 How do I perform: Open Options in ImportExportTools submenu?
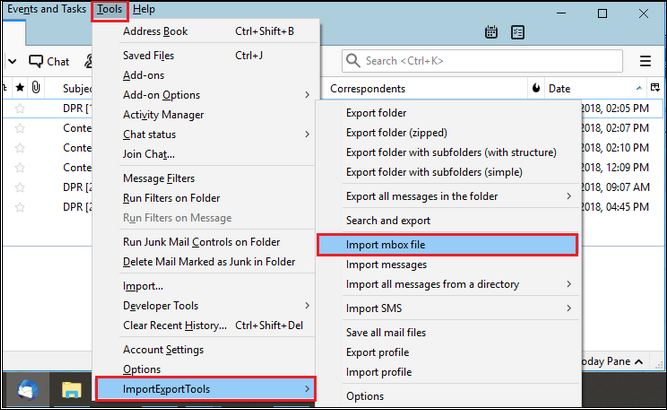click(449, 396)
